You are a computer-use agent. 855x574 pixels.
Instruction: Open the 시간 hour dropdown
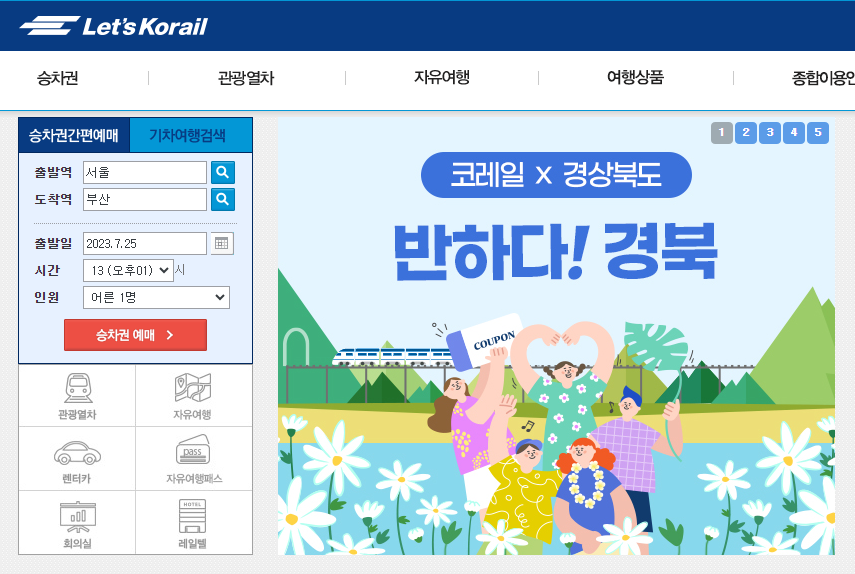pos(128,270)
